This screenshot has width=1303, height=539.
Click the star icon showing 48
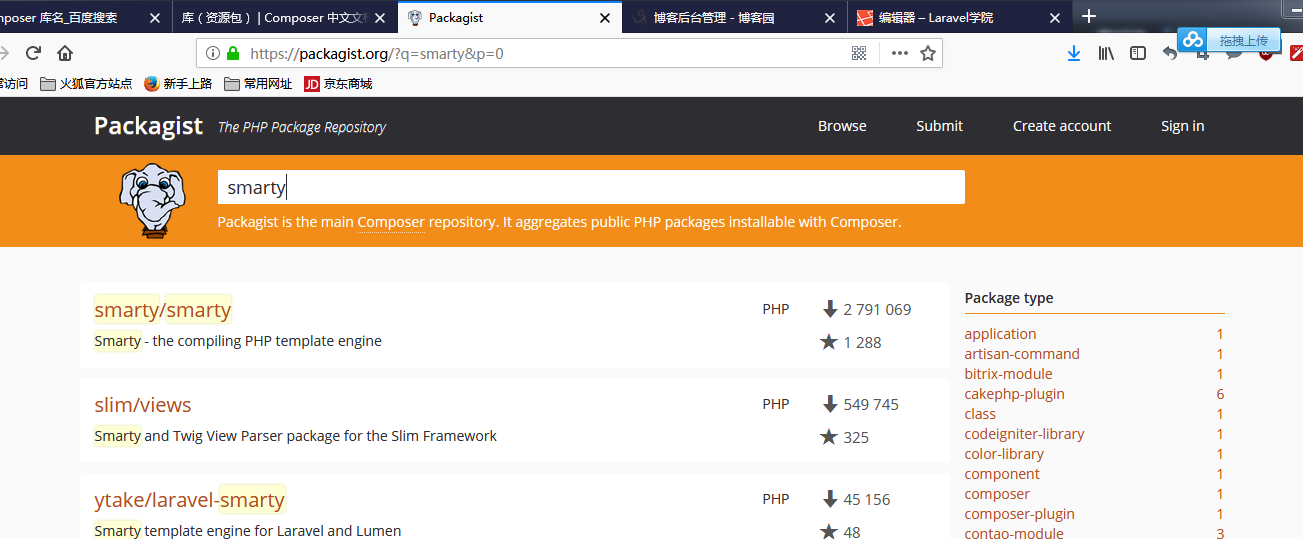(828, 531)
